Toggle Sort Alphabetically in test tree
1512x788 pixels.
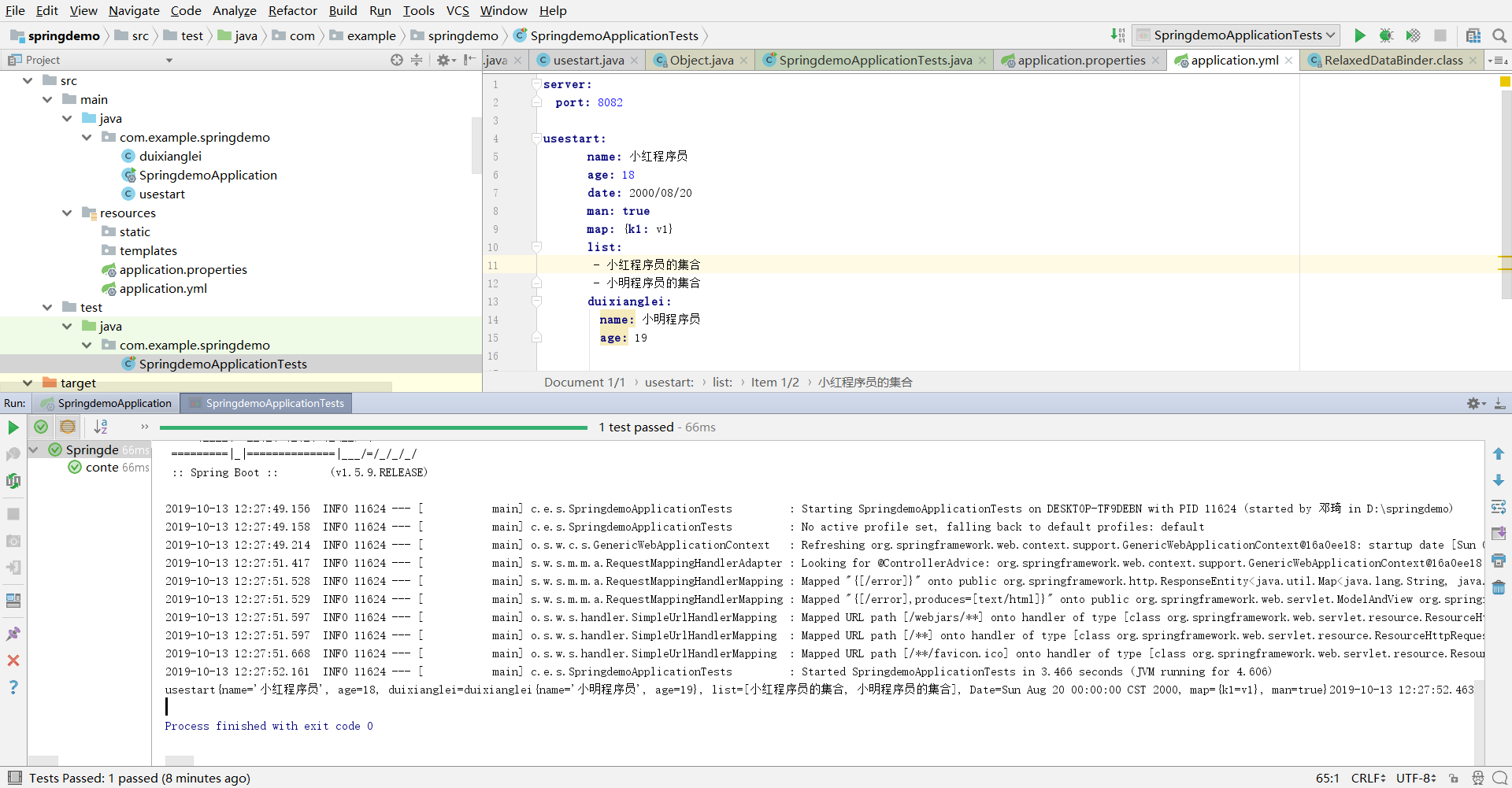(101, 427)
